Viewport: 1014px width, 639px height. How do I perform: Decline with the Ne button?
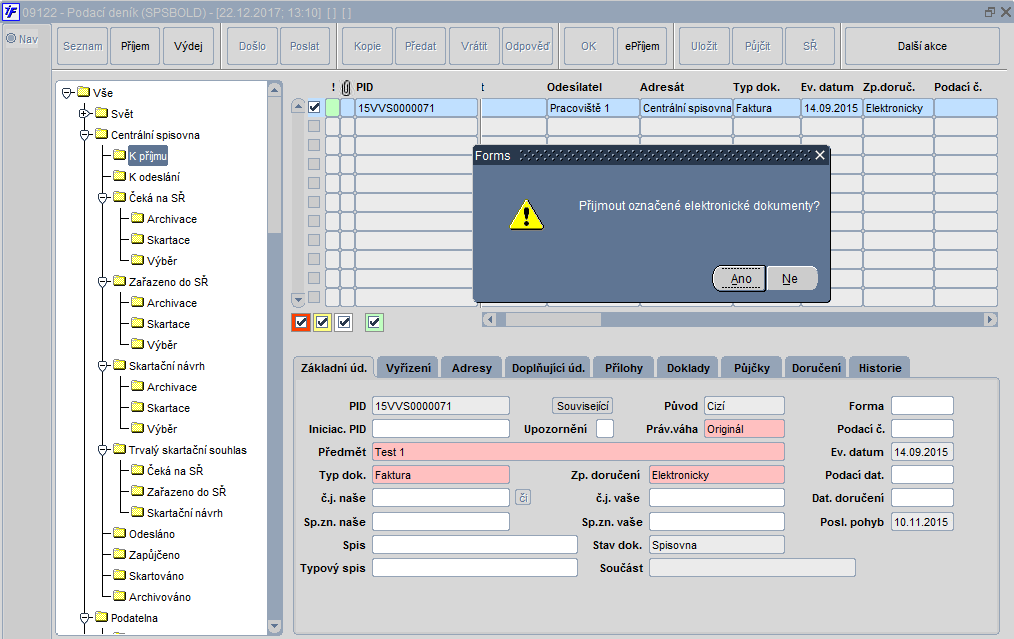(x=792, y=279)
